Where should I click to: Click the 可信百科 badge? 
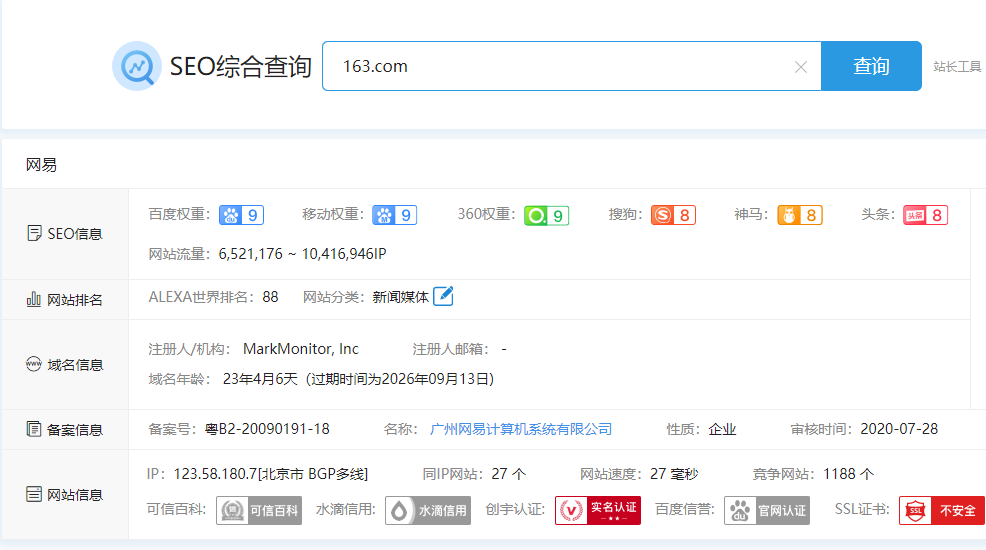[259, 510]
